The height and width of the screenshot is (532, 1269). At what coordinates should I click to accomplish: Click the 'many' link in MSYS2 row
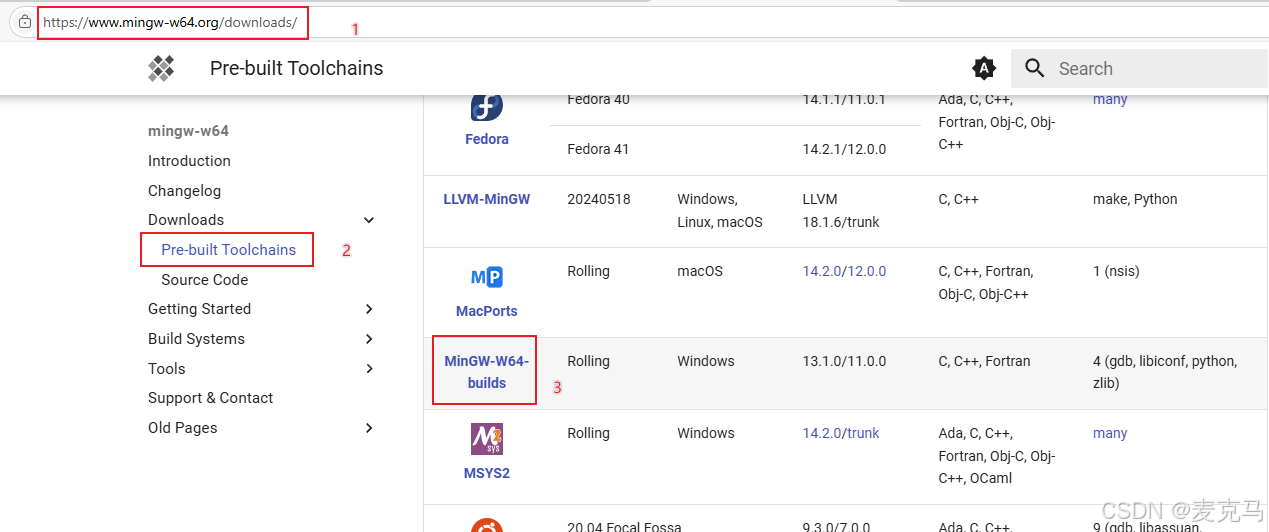(1110, 433)
